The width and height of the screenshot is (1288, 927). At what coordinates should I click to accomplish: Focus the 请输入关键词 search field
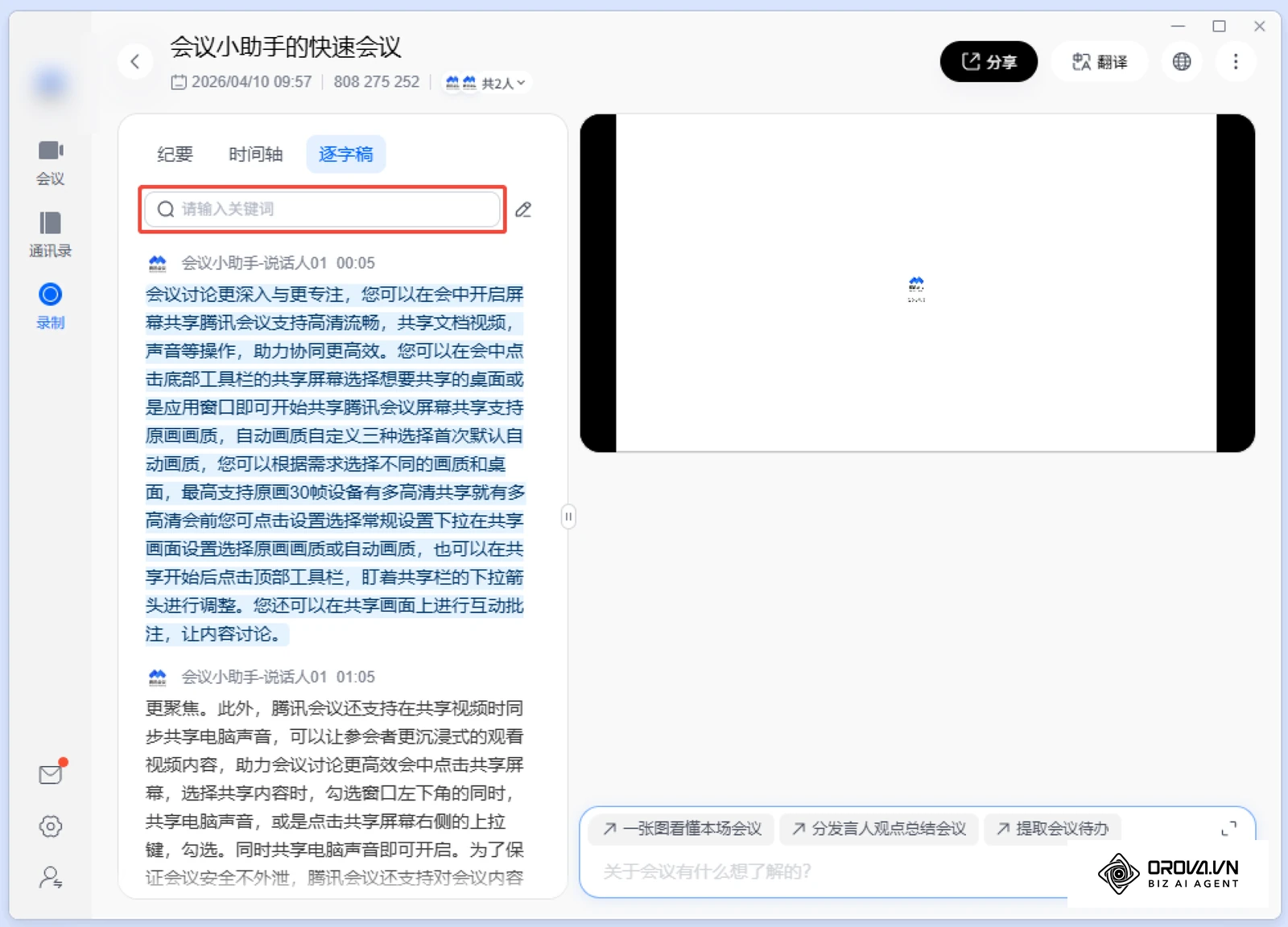tap(322, 209)
